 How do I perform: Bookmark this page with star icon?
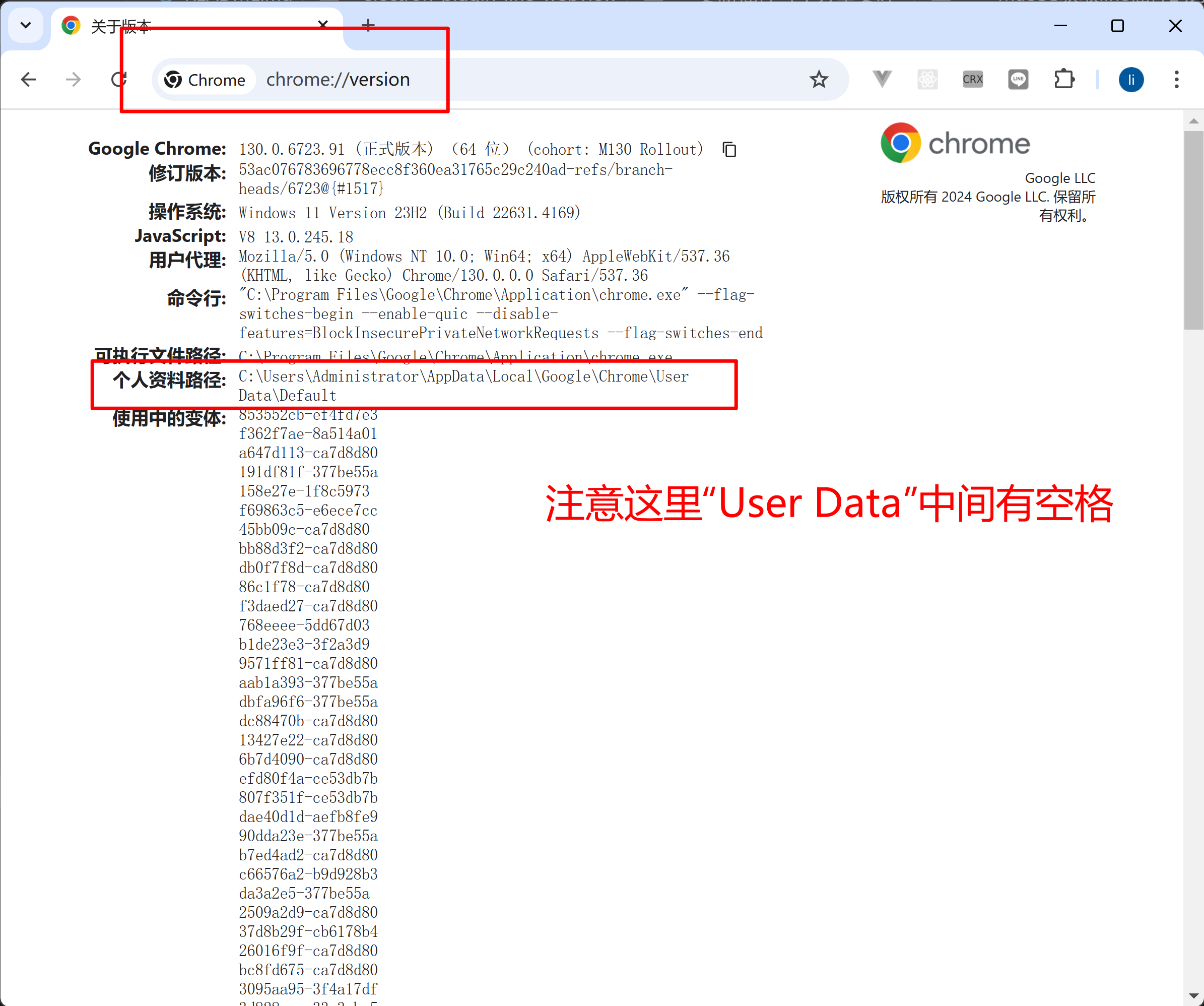(x=819, y=79)
